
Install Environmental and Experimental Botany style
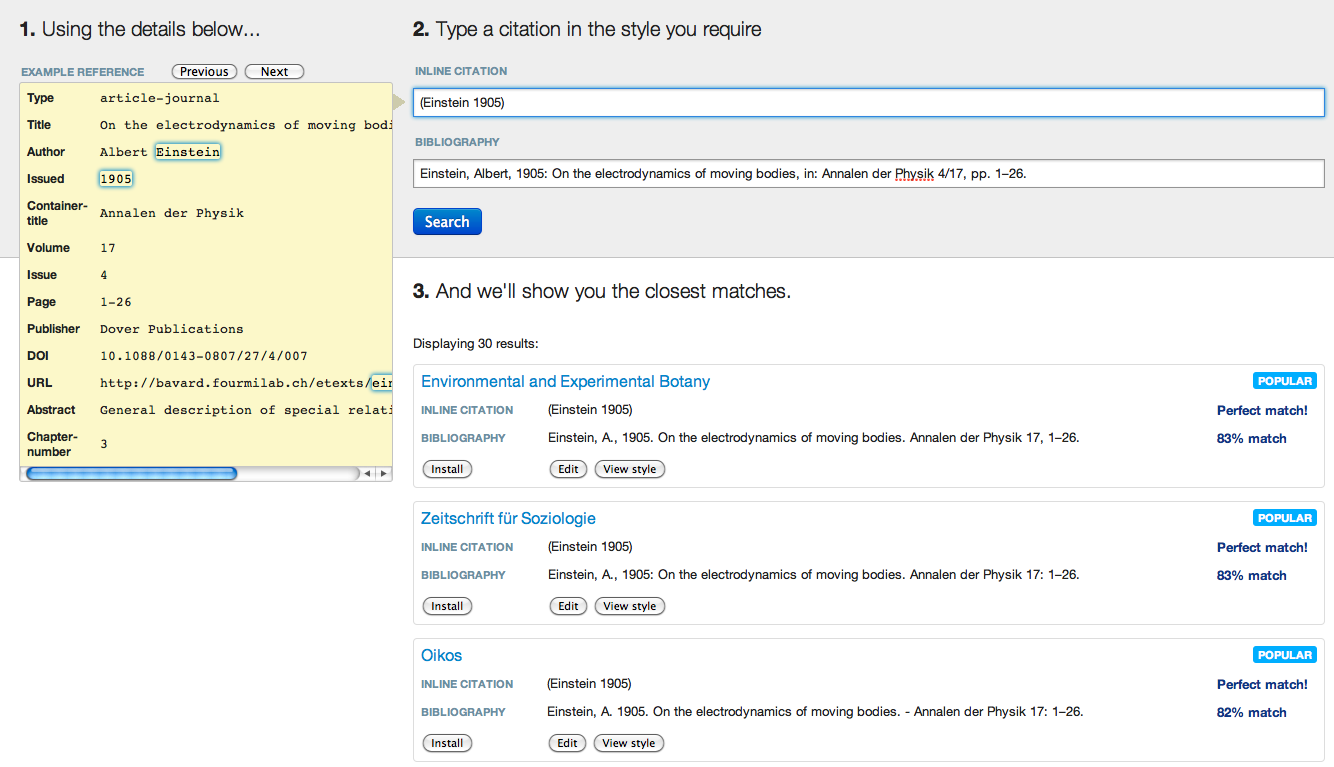(447, 469)
